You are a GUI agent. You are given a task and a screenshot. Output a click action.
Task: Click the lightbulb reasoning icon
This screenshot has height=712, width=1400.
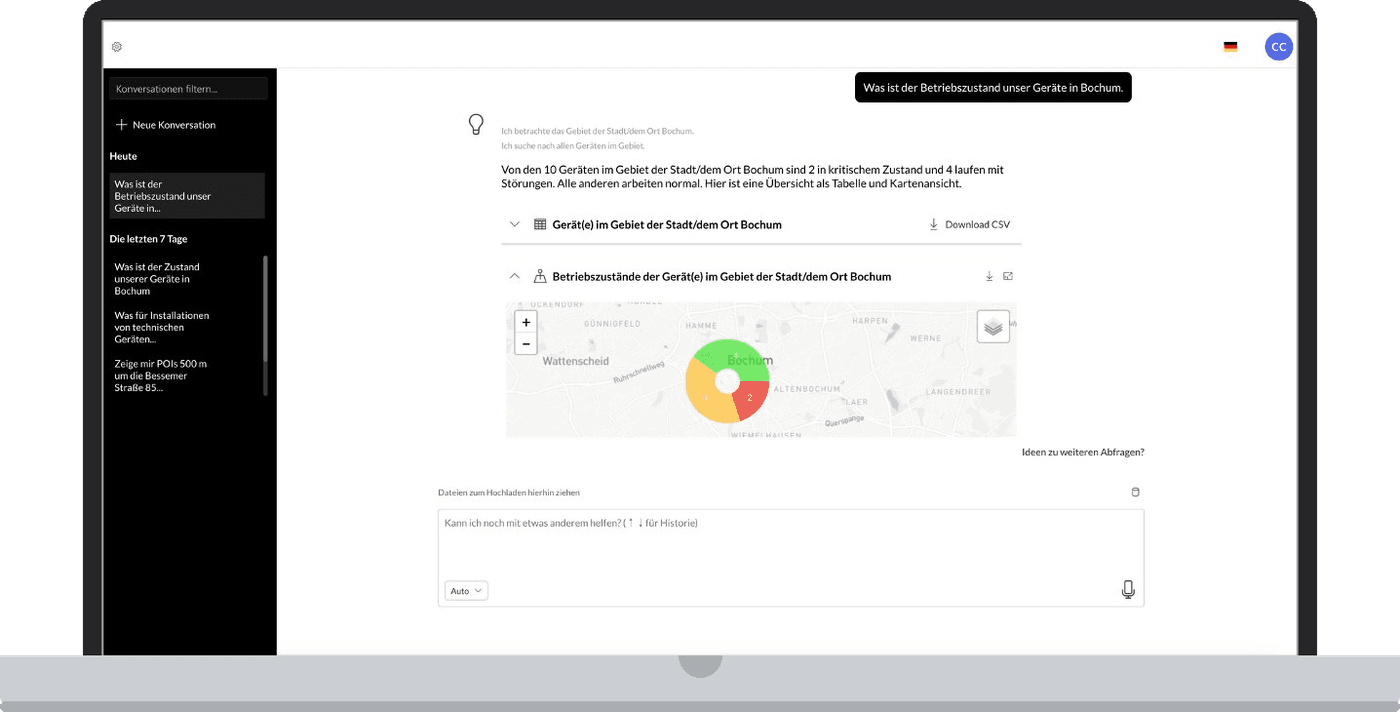point(477,124)
